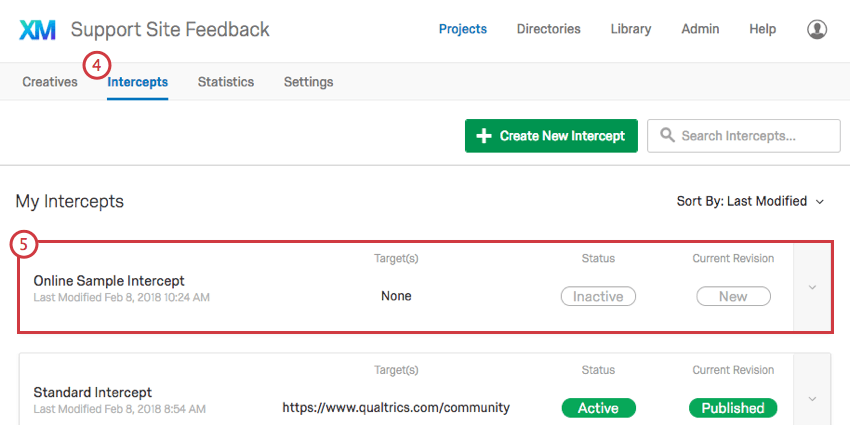Open Library from the top navigation

pyautogui.click(x=631, y=29)
